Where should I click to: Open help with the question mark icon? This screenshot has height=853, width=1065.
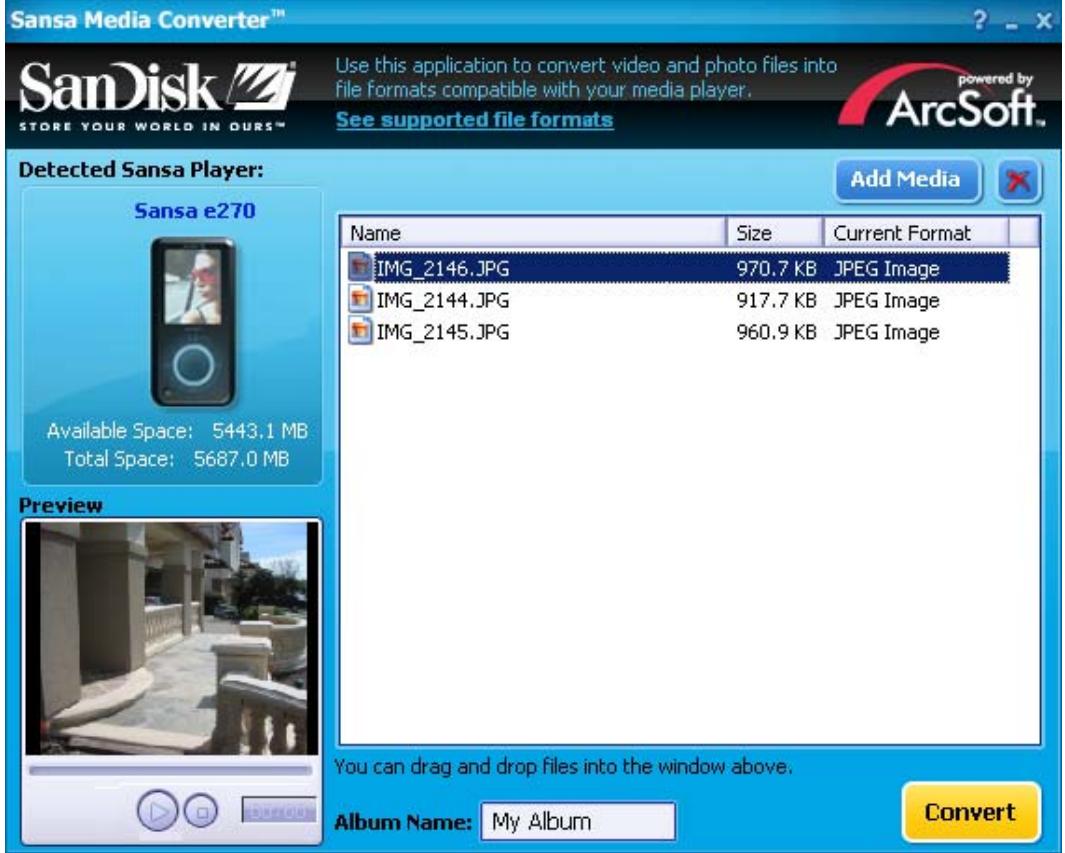(x=979, y=20)
